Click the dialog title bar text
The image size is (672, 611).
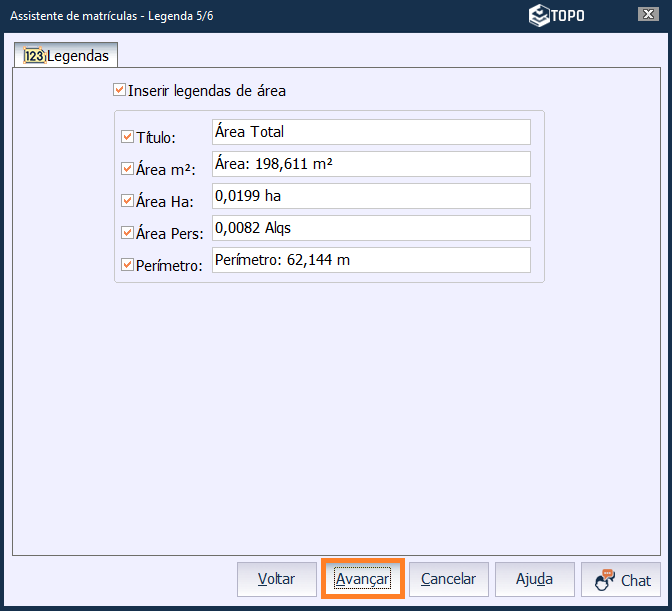tap(112, 15)
